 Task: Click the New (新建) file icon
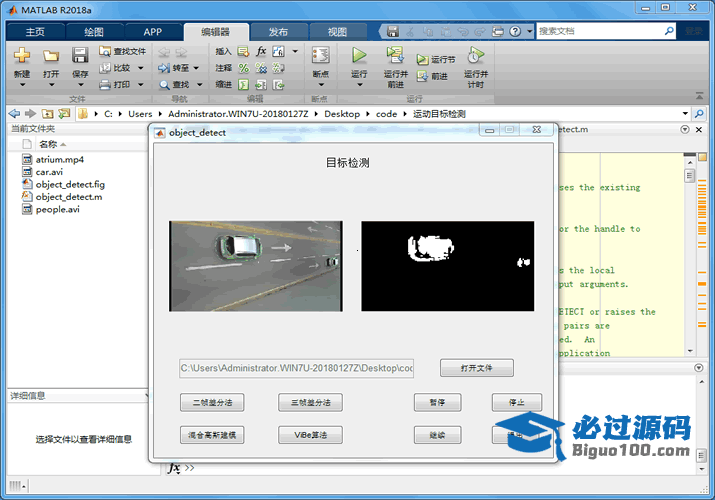[21, 56]
